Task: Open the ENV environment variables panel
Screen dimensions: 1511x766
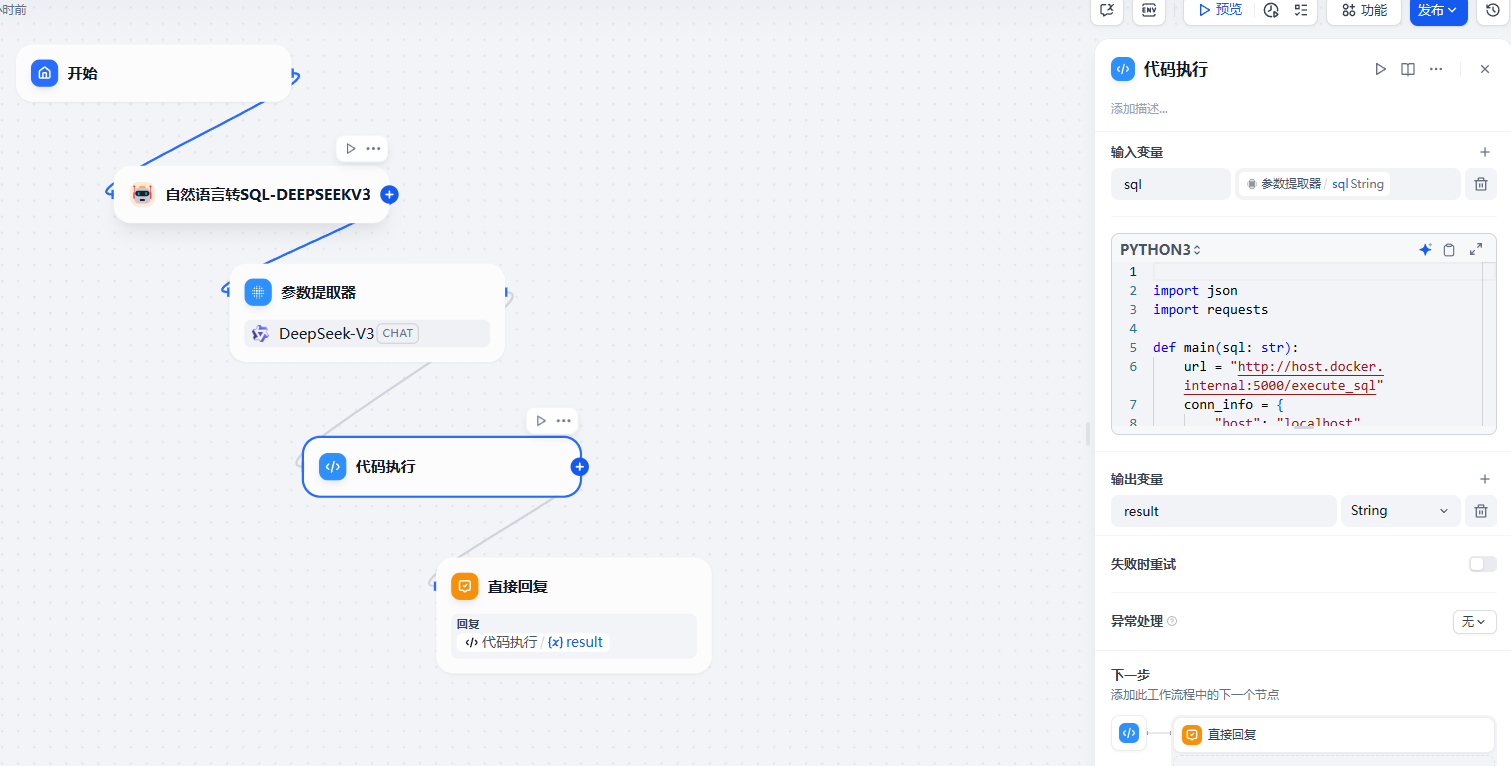Action: pyautogui.click(x=1149, y=10)
